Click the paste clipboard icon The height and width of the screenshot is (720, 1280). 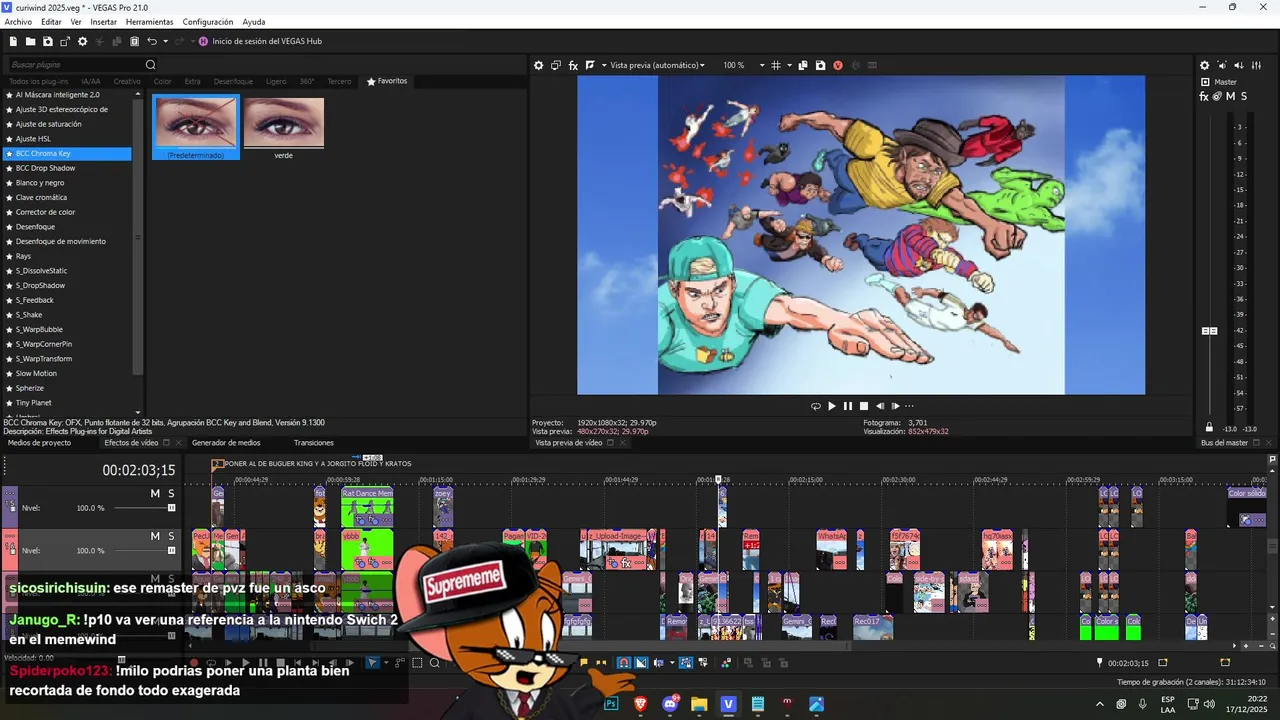[134, 41]
